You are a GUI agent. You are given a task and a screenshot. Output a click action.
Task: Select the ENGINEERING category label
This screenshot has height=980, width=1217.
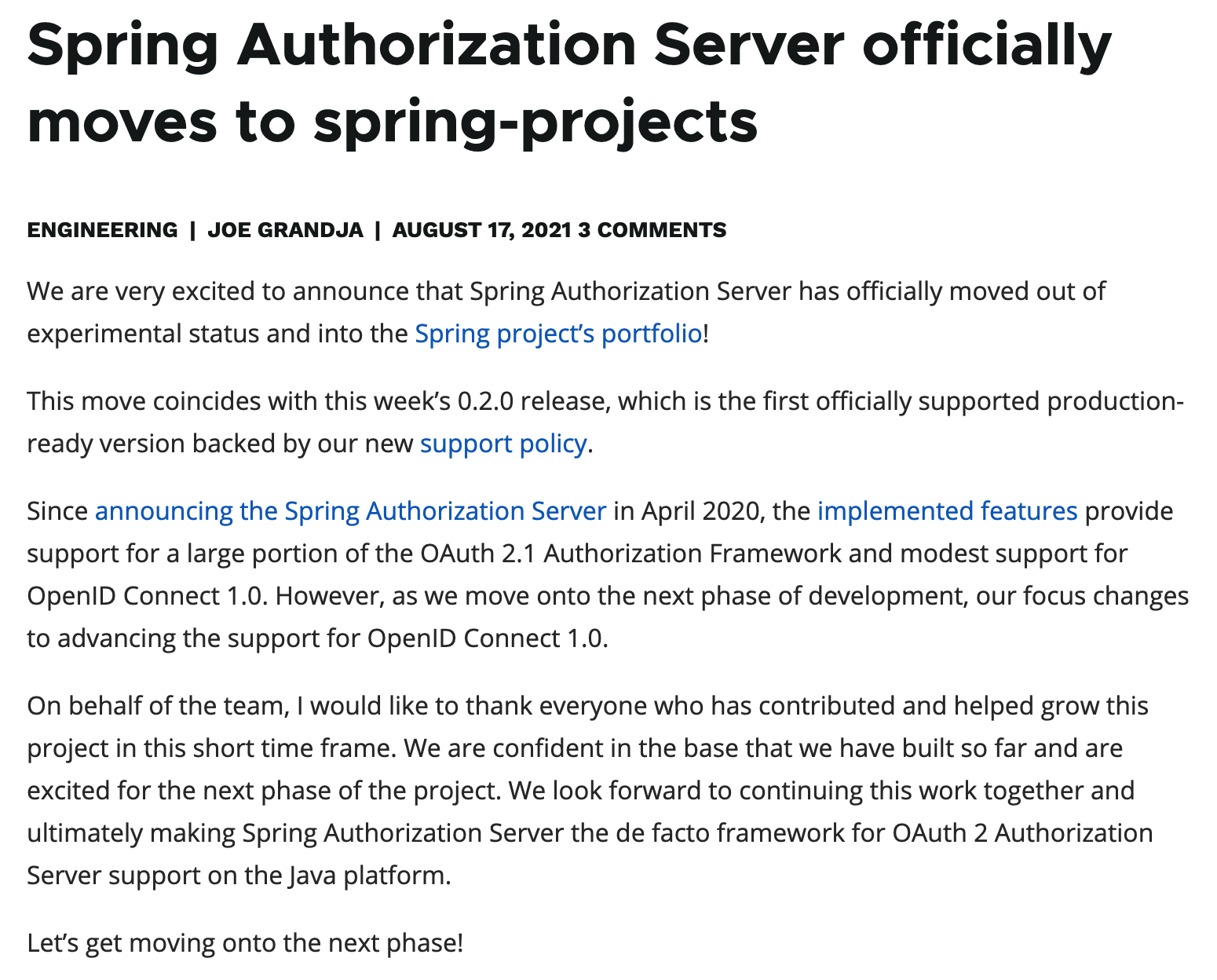tap(102, 230)
